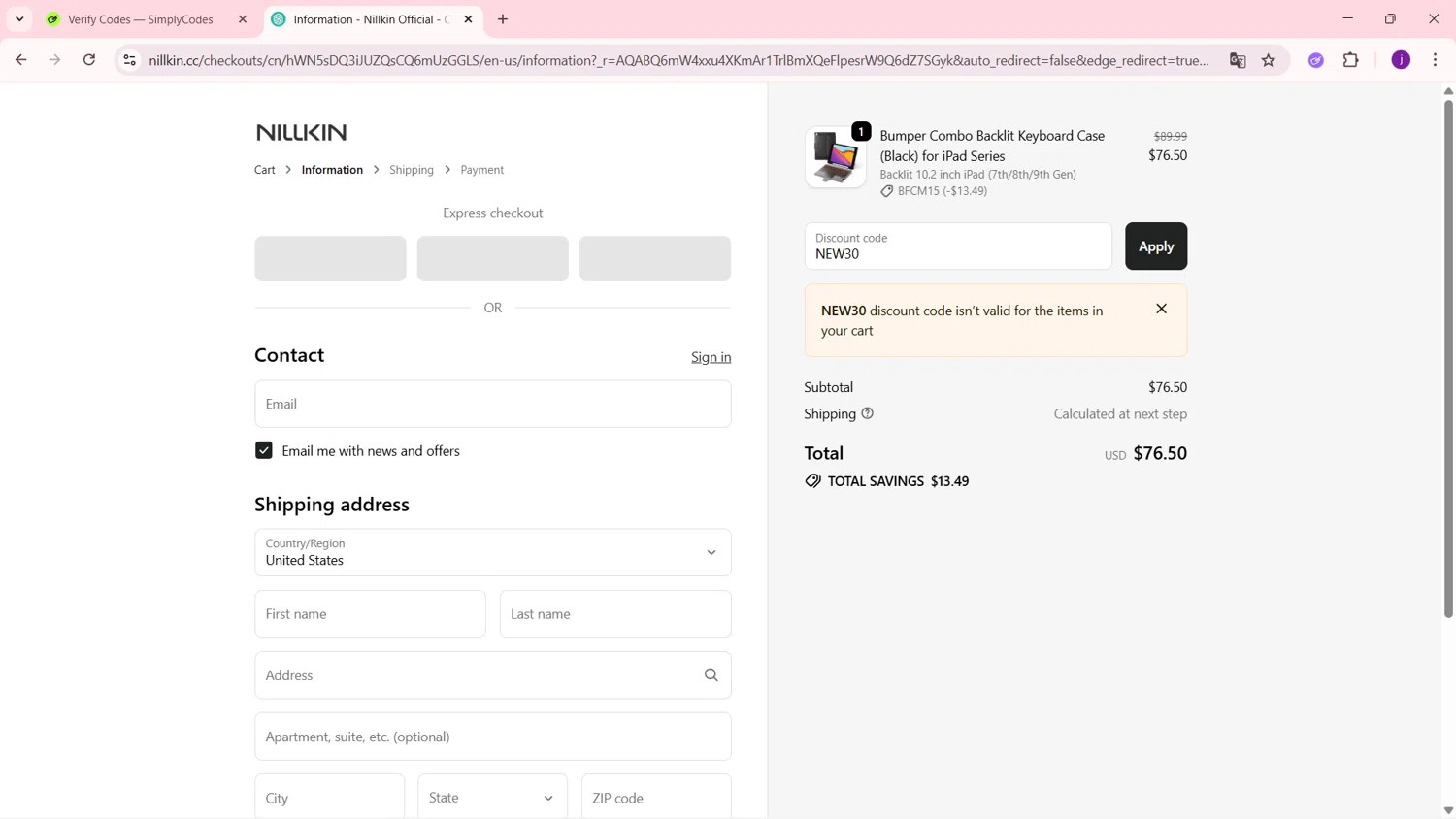This screenshot has height=819, width=1456.
Task: Open a new browser tab
Action: point(503,19)
